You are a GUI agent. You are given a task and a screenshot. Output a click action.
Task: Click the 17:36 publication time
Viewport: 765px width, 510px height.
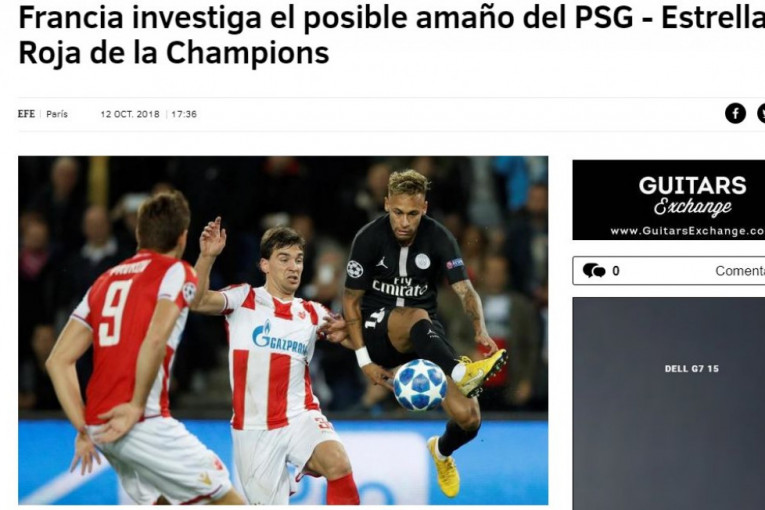184,114
